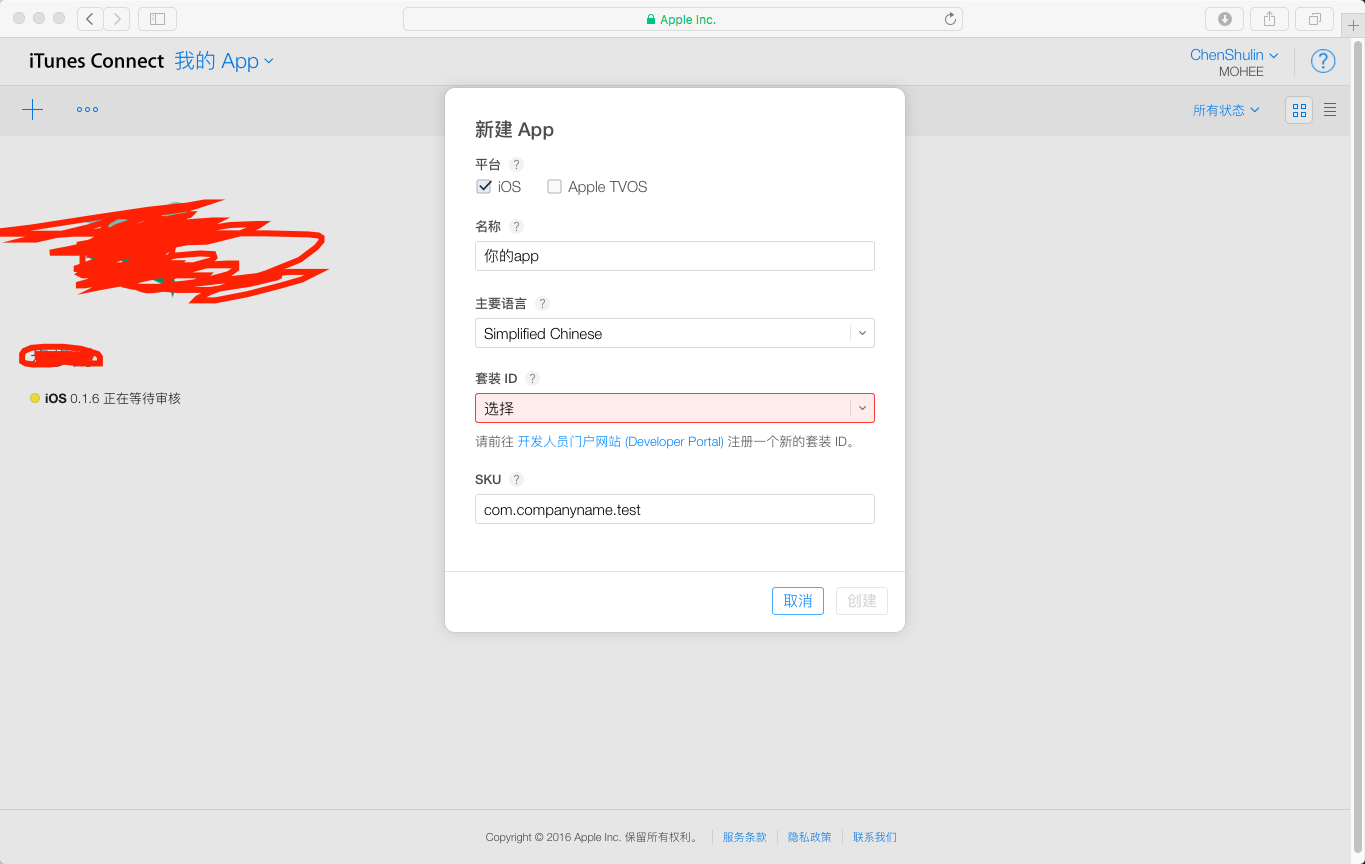
Task: Show help for 套装 ID field
Action: click(532, 379)
